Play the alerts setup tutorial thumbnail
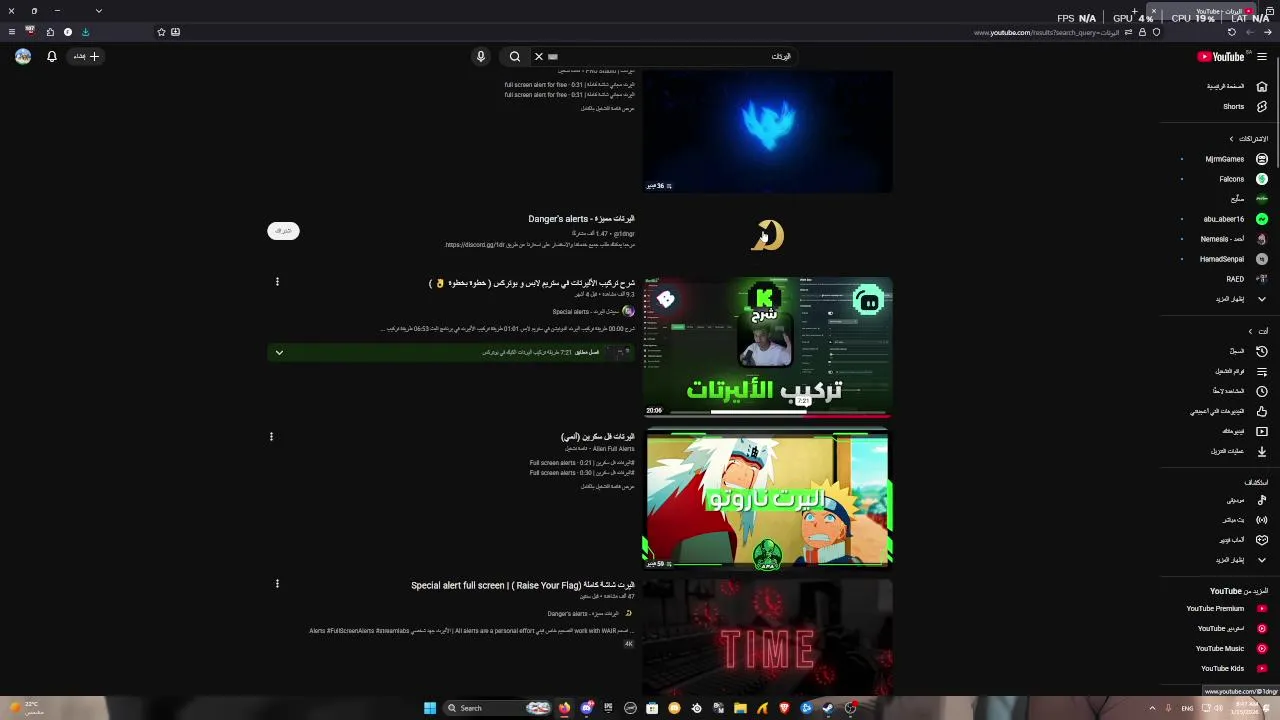 [x=768, y=348]
